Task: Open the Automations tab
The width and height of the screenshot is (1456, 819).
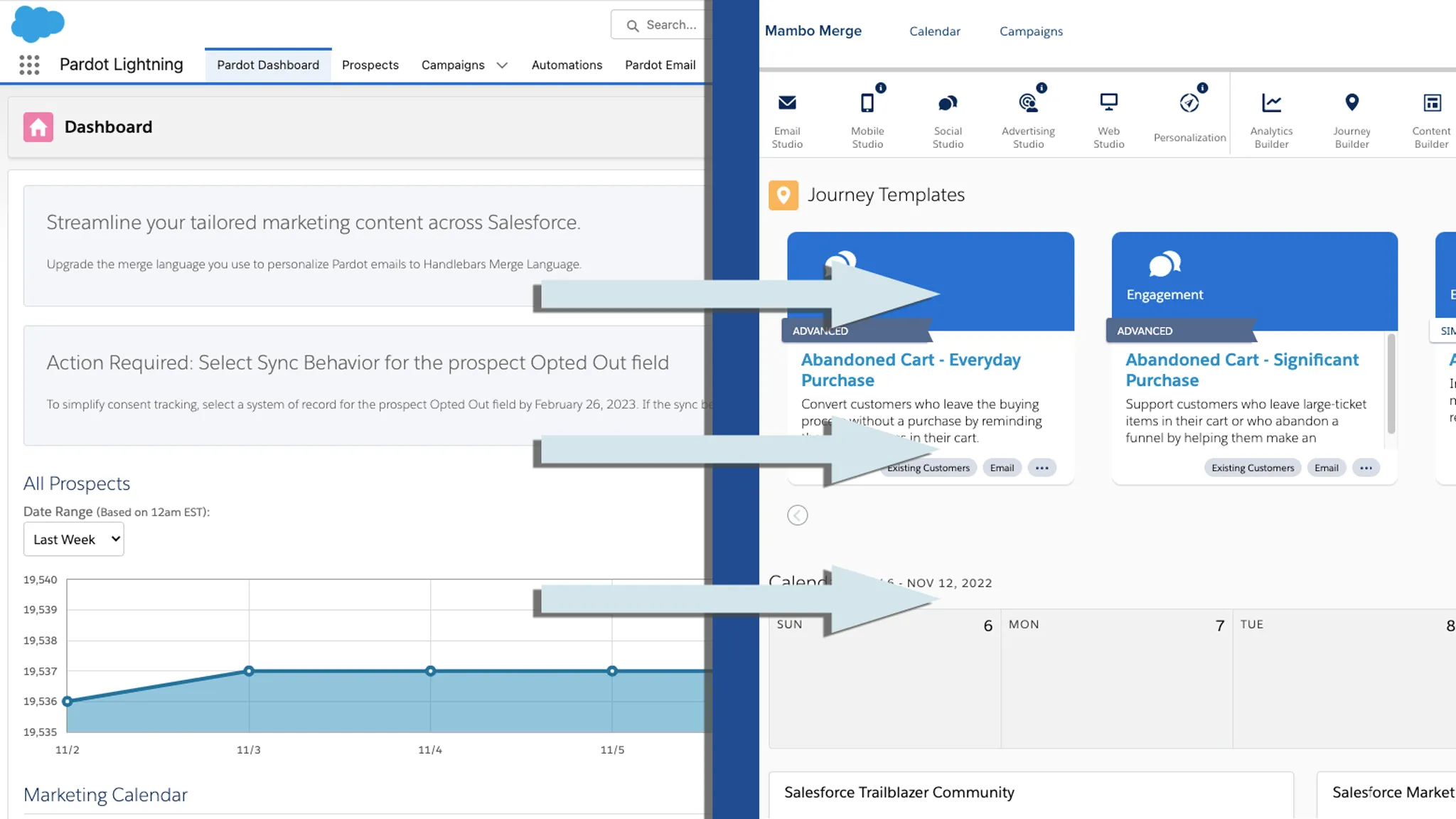Action: pos(567,65)
